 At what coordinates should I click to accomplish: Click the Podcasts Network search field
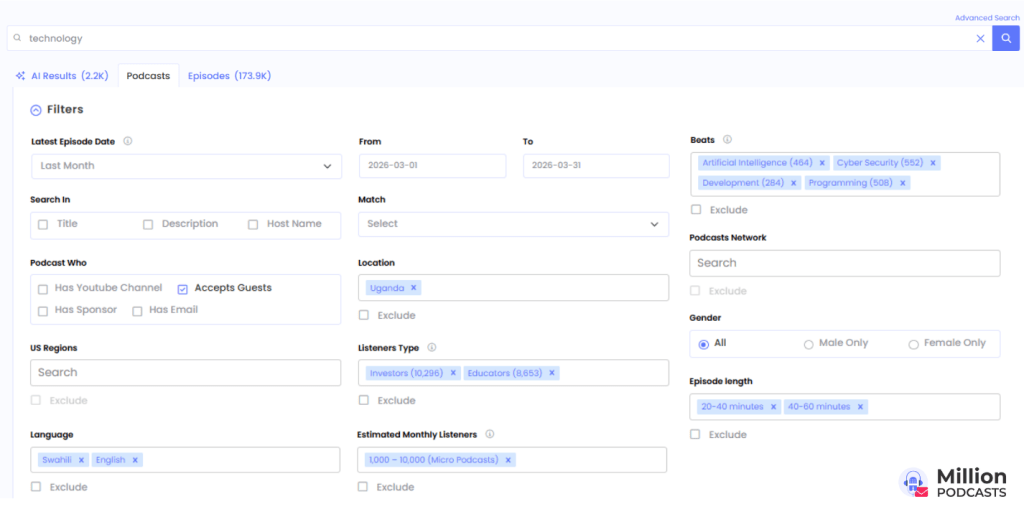[x=844, y=263]
